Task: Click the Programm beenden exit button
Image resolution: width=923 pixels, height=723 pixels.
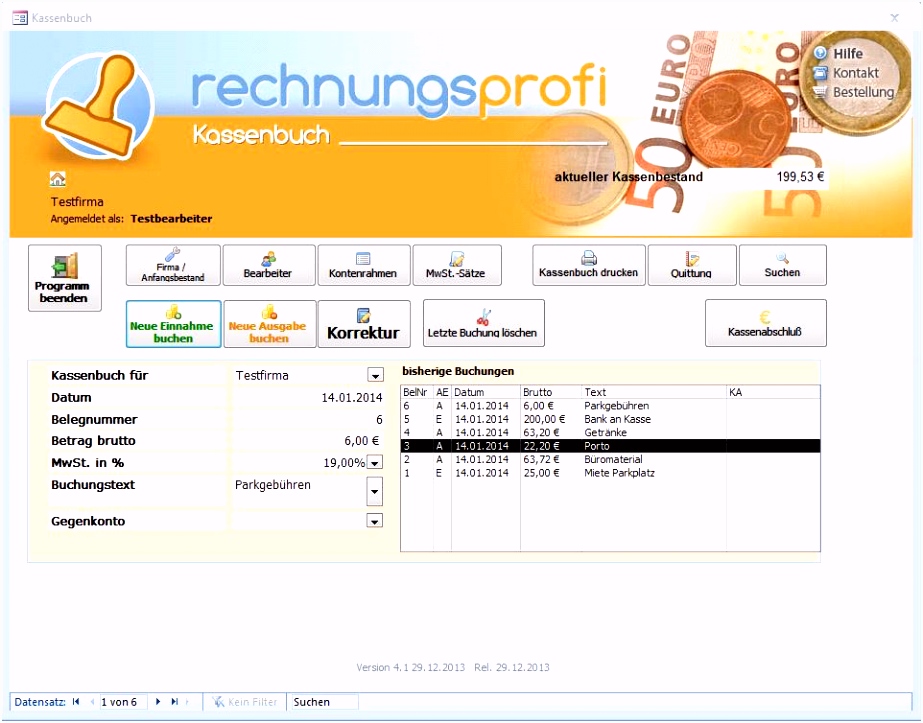Action: coord(65,278)
